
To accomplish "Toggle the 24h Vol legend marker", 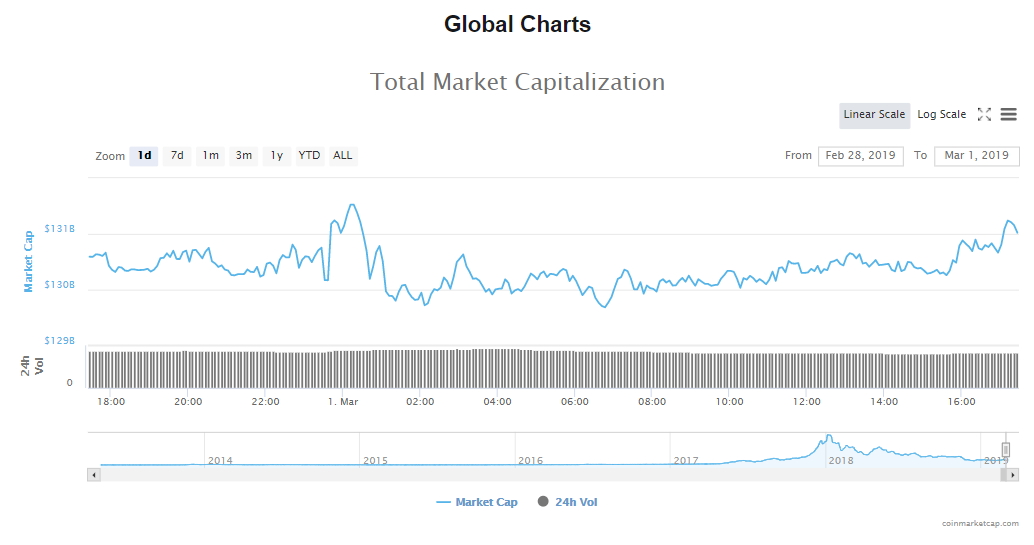I will 543,502.
